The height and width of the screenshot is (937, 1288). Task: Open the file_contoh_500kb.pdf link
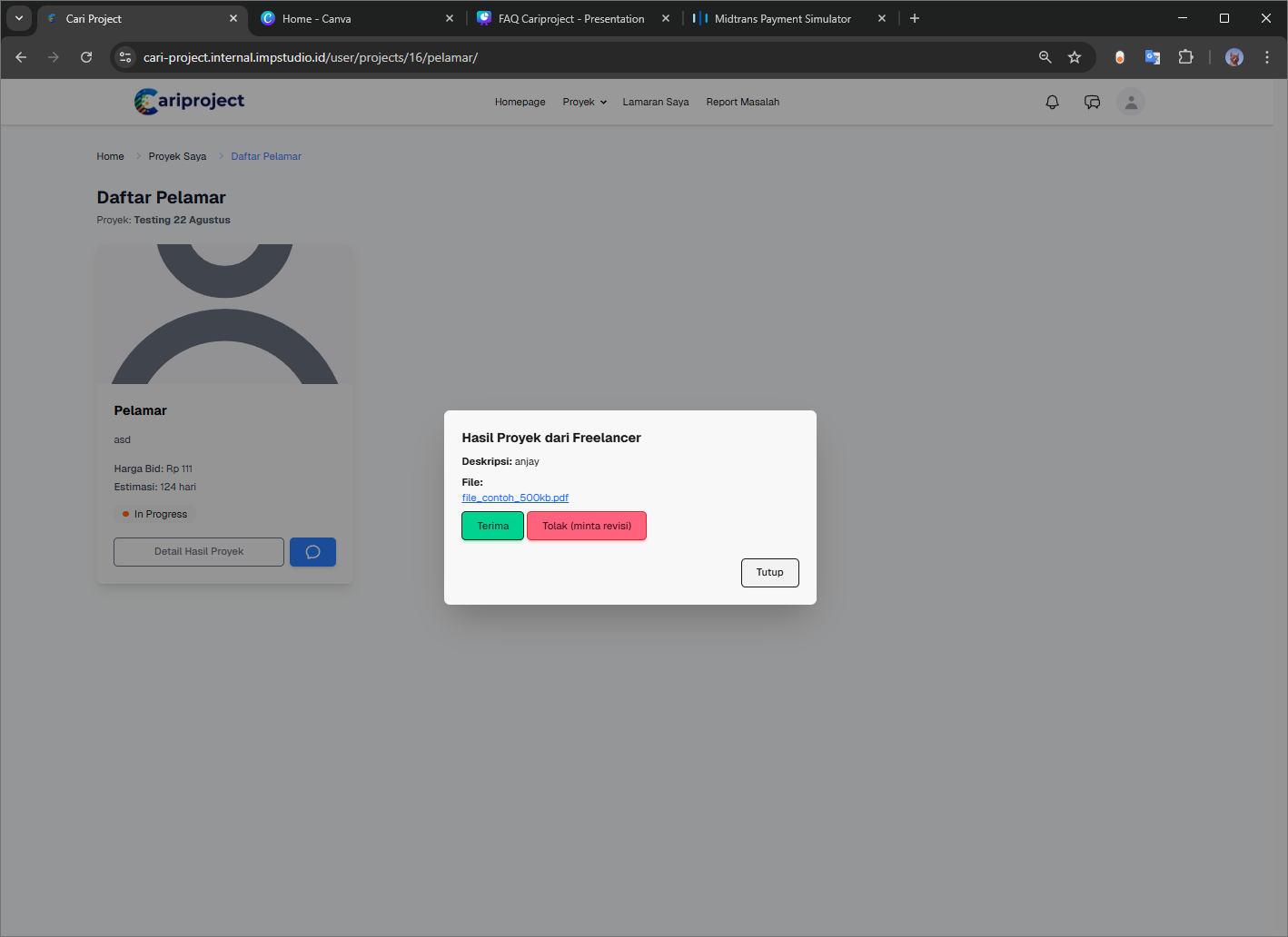515,498
